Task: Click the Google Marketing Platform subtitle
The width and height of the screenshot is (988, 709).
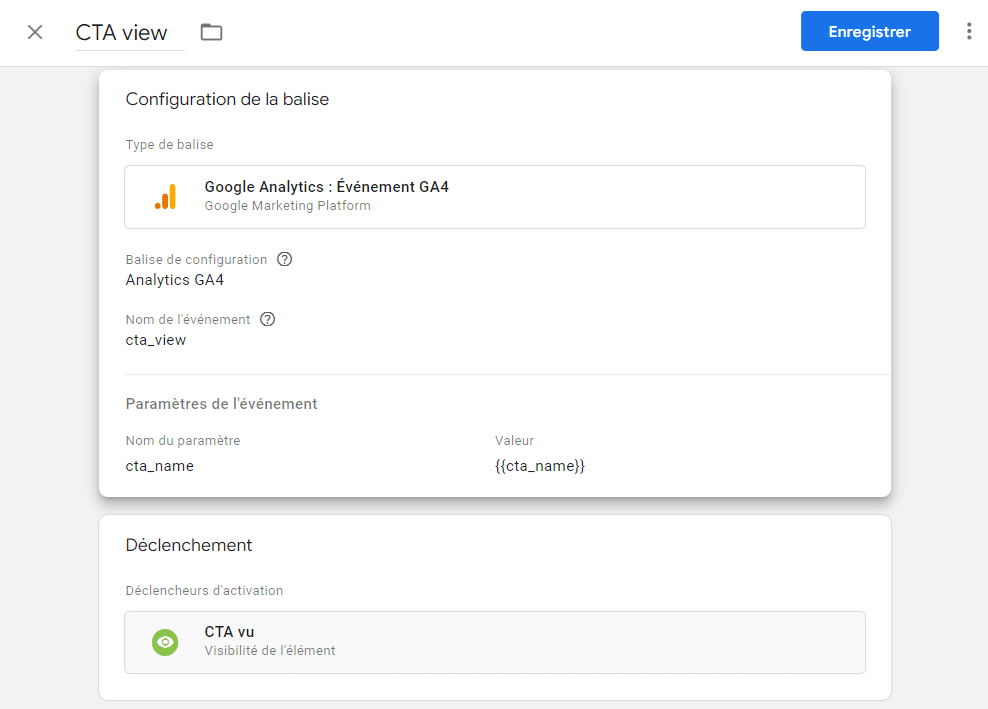Action: (287, 206)
